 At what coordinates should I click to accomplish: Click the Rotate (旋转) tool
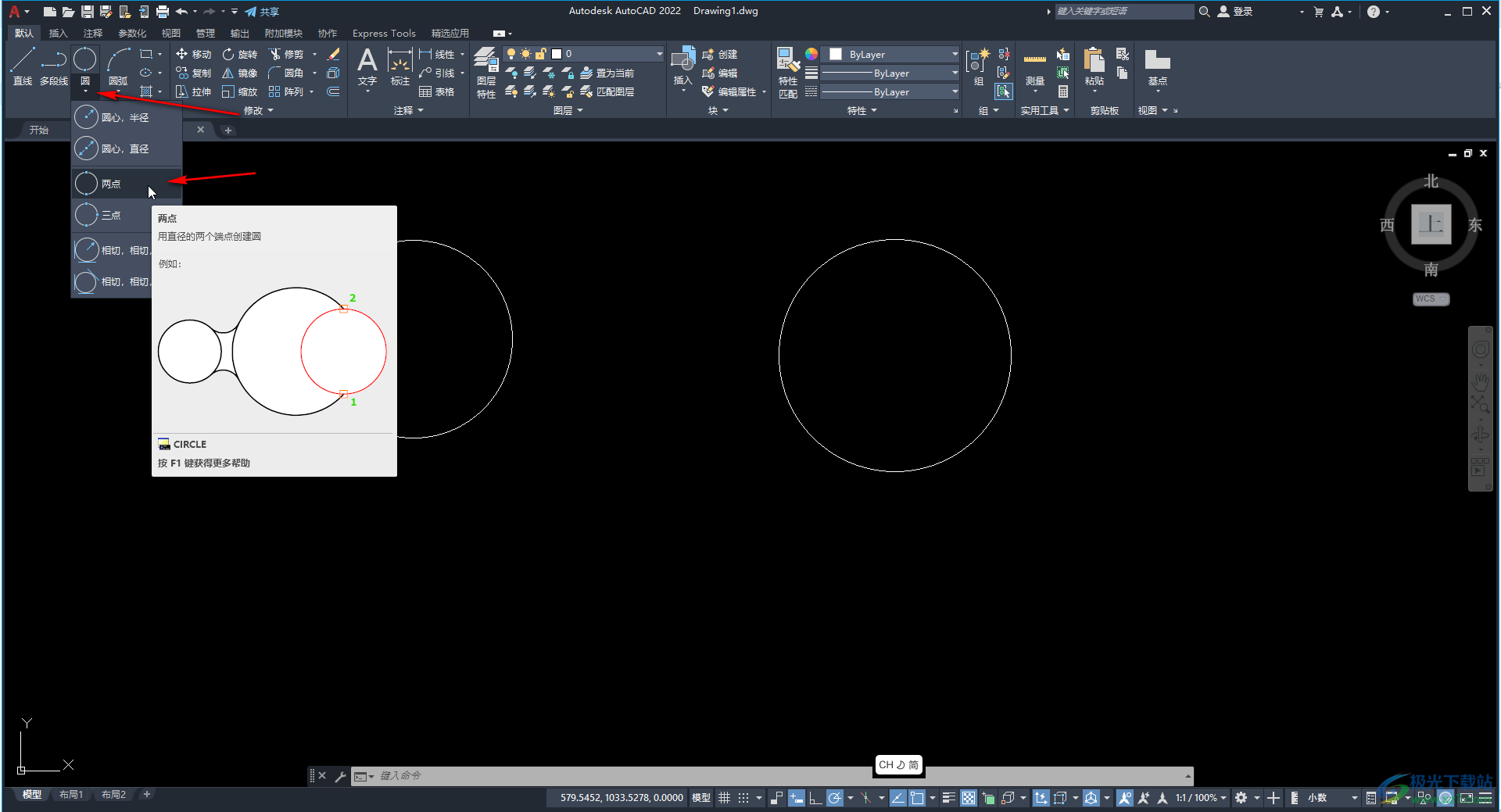[x=239, y=54]
